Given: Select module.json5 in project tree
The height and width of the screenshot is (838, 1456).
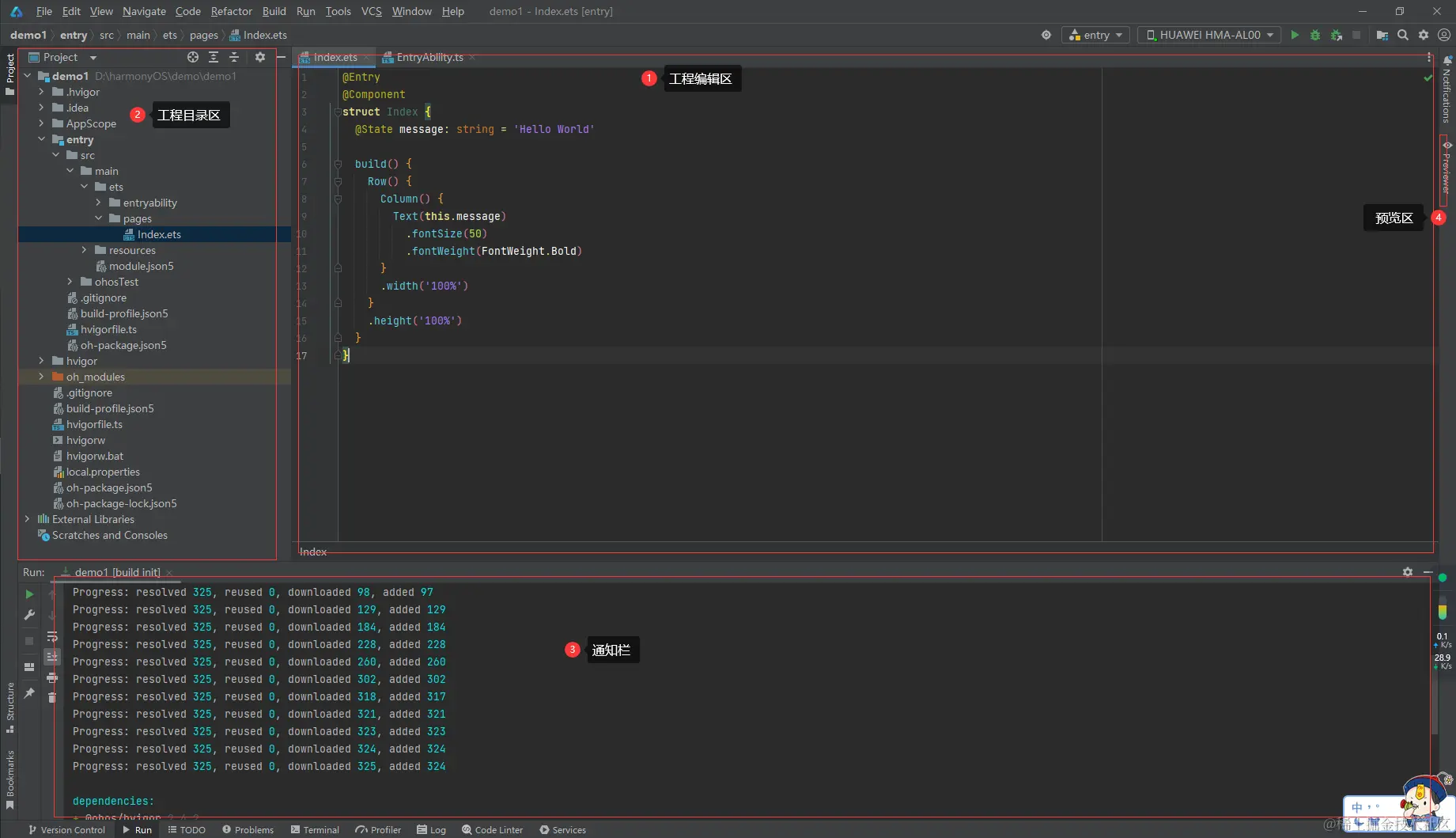Looking at the screenshot, I should [x=141, y=266].
